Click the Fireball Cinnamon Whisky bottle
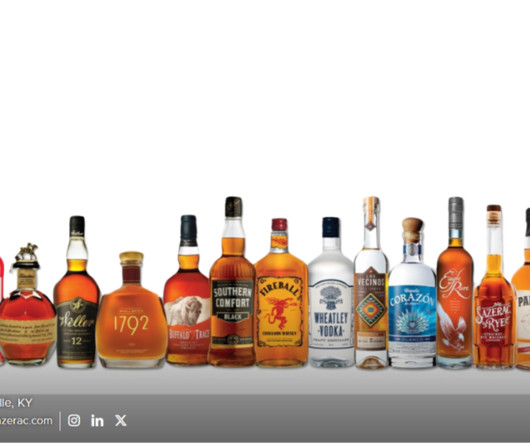530x443 pixels. tap(281, 293)
